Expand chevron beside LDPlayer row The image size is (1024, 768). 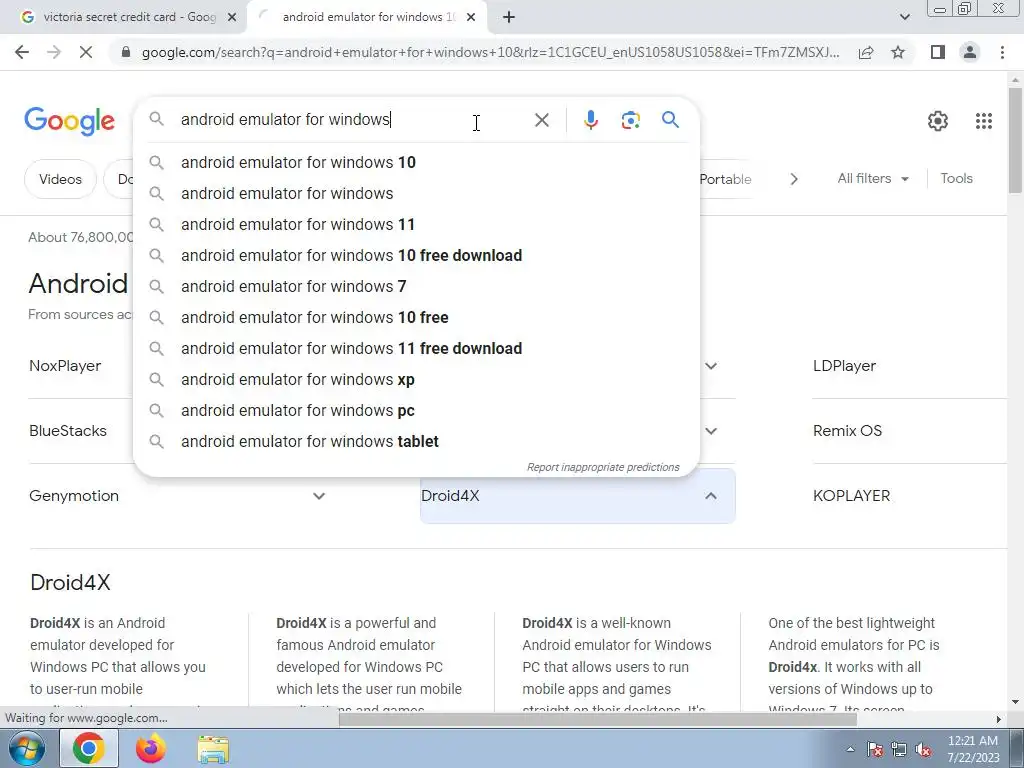pyautogui.click(x=711, y=366)
